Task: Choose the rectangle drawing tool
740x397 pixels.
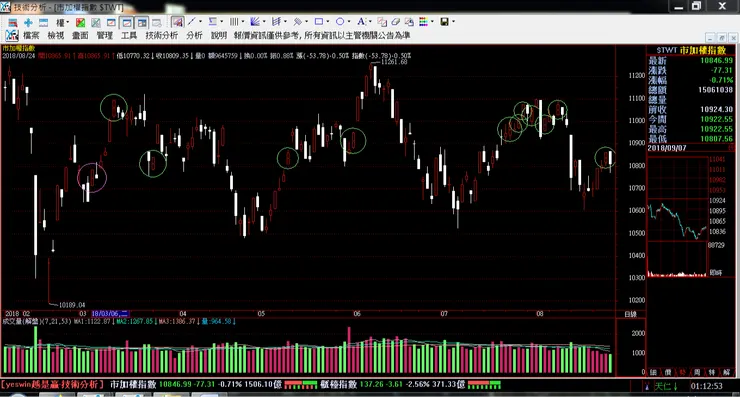Action: [x=319, y=22]
